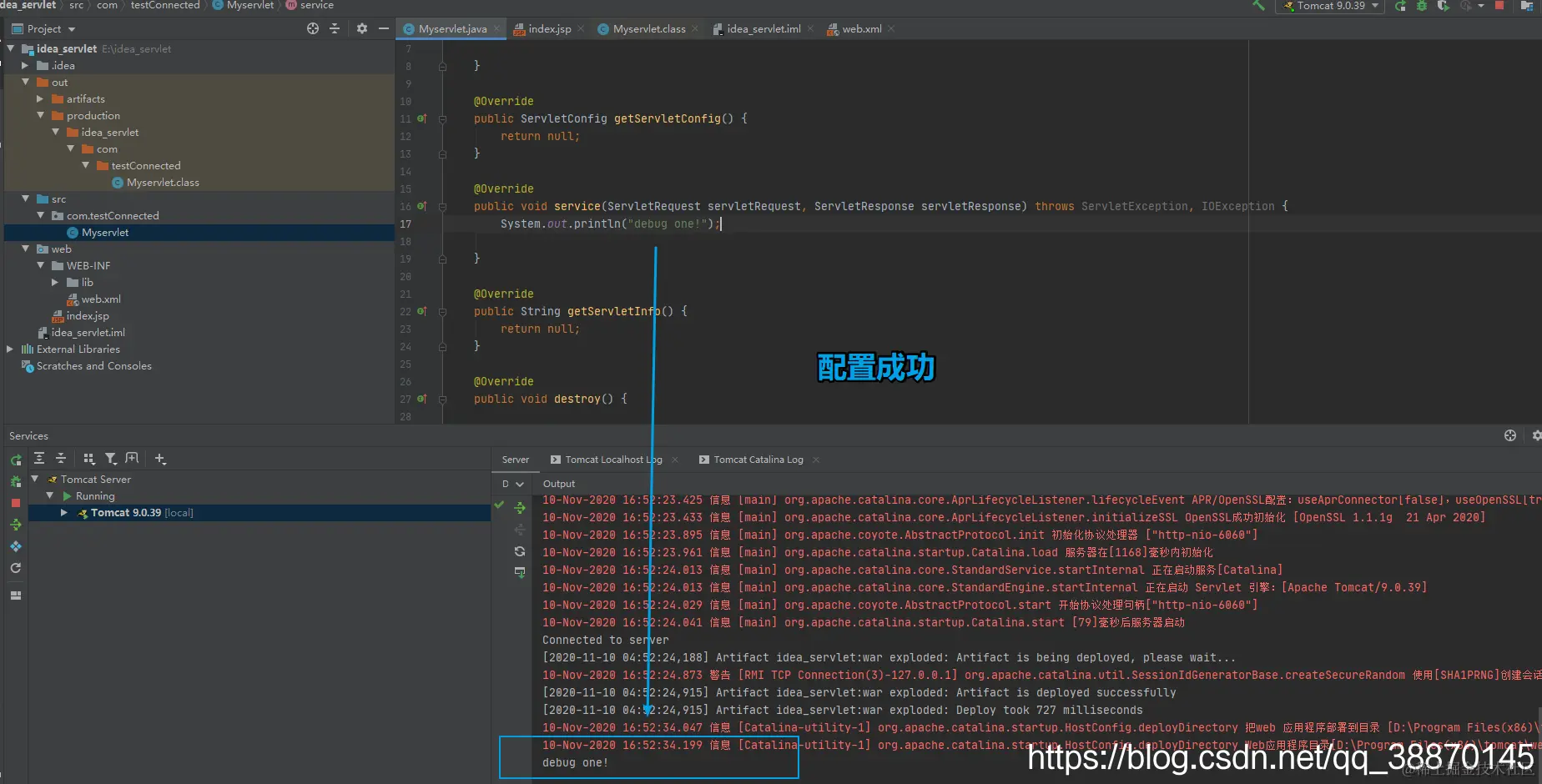Expand the lib folder under WEB-INF

(x=55, y=282)
